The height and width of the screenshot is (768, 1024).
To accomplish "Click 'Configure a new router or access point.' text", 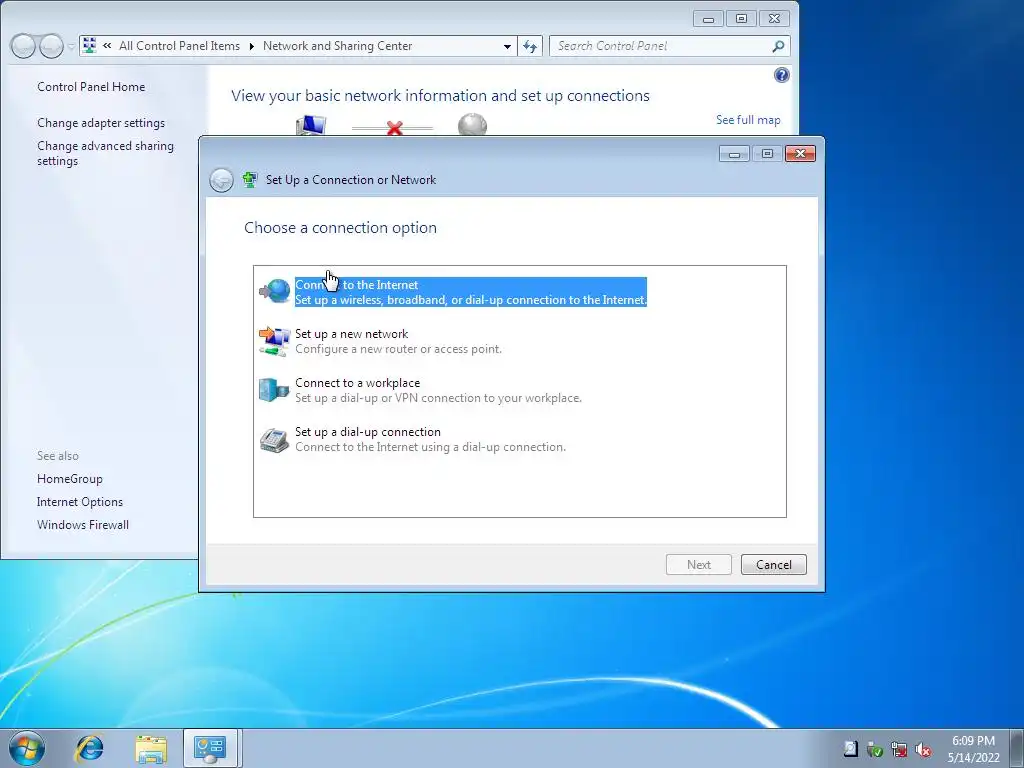I will pos(398,349).
